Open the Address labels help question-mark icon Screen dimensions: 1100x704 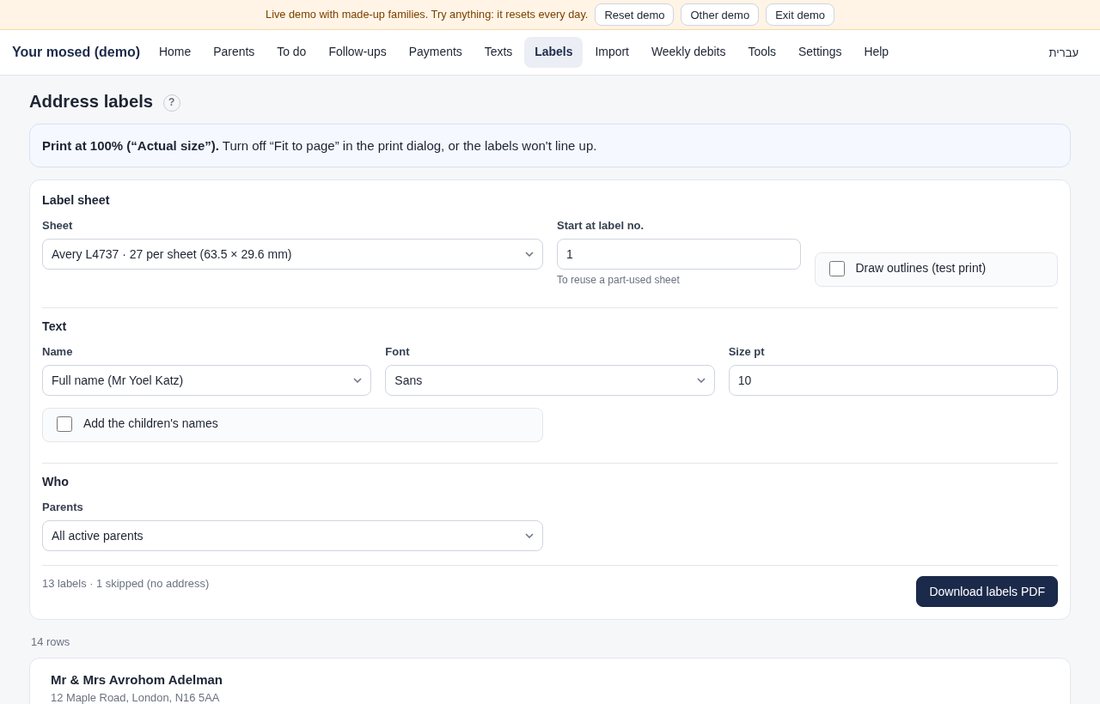[171, 102]
